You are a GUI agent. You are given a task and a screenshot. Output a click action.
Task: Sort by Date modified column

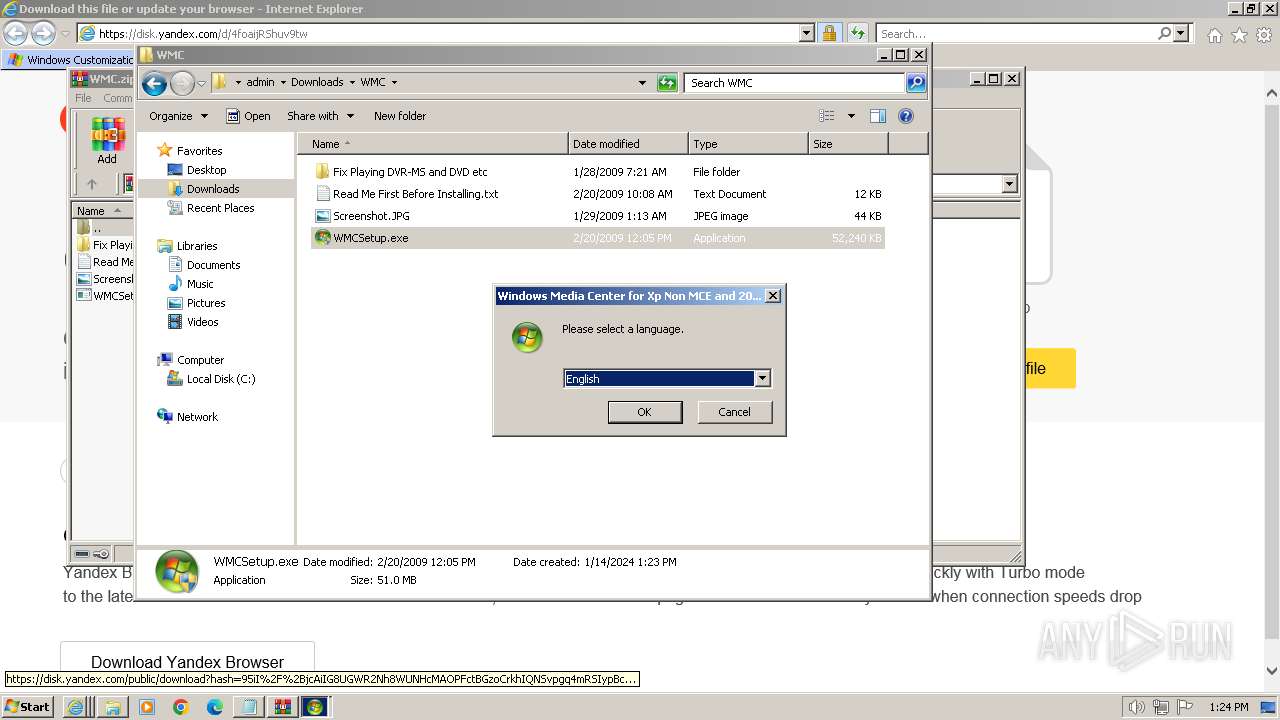pos(628,144)
